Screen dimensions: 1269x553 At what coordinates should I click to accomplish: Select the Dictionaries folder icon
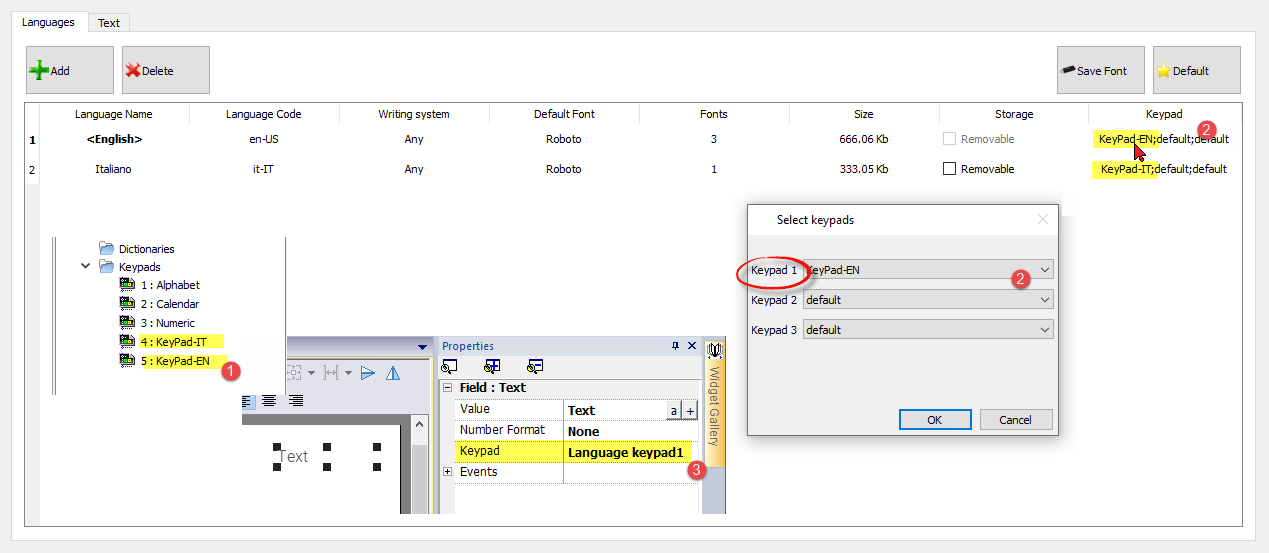pos(107,249)
